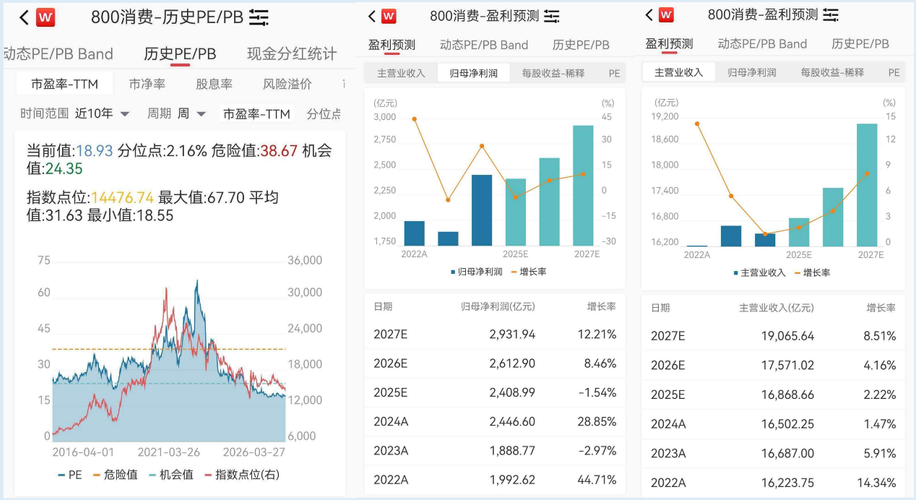This screenshot has height=500, width=916.
Task: Switch to 市净率 sub-tab
Action: point(147,84)
